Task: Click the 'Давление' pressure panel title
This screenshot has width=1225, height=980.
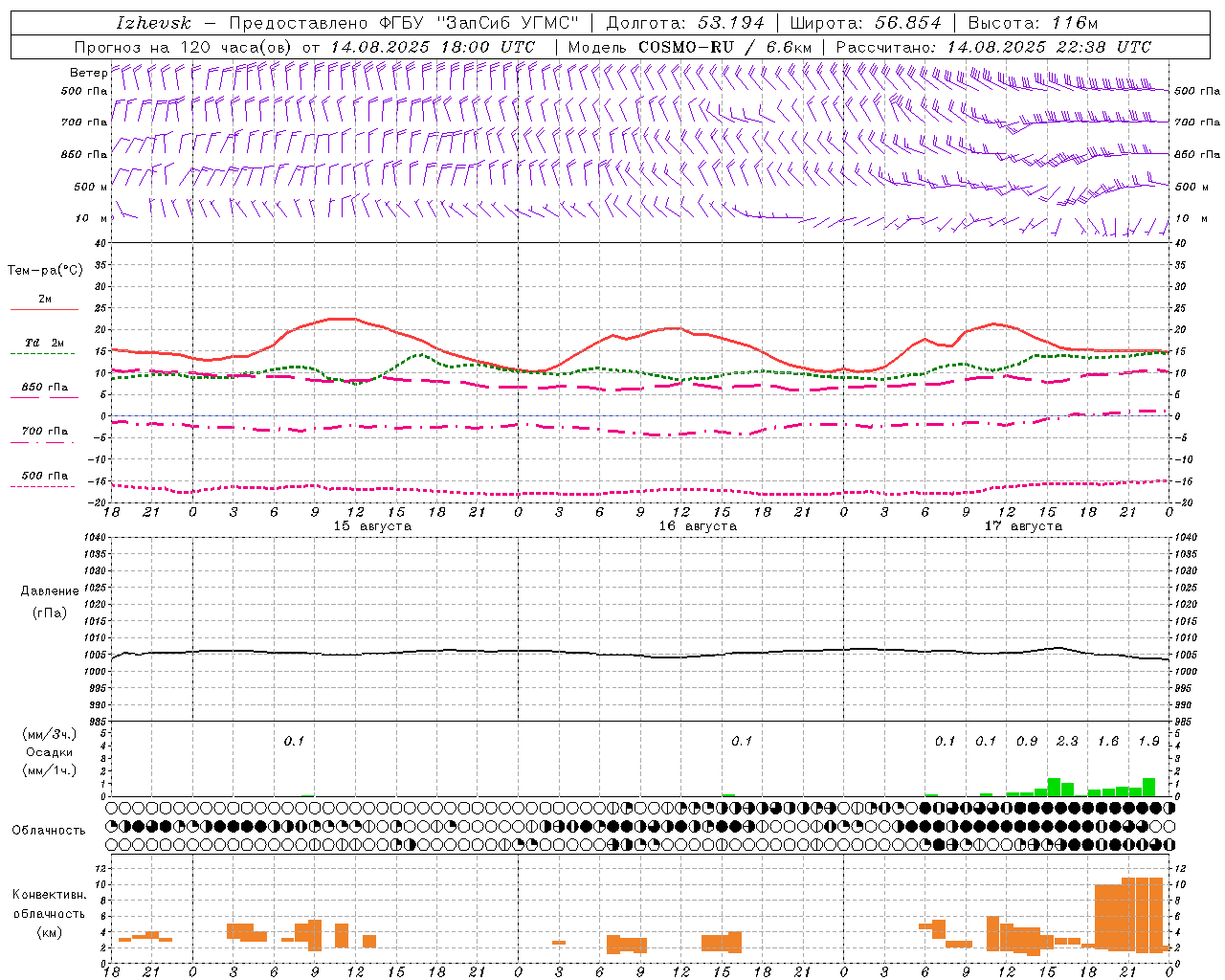Action: pos(50,591)
